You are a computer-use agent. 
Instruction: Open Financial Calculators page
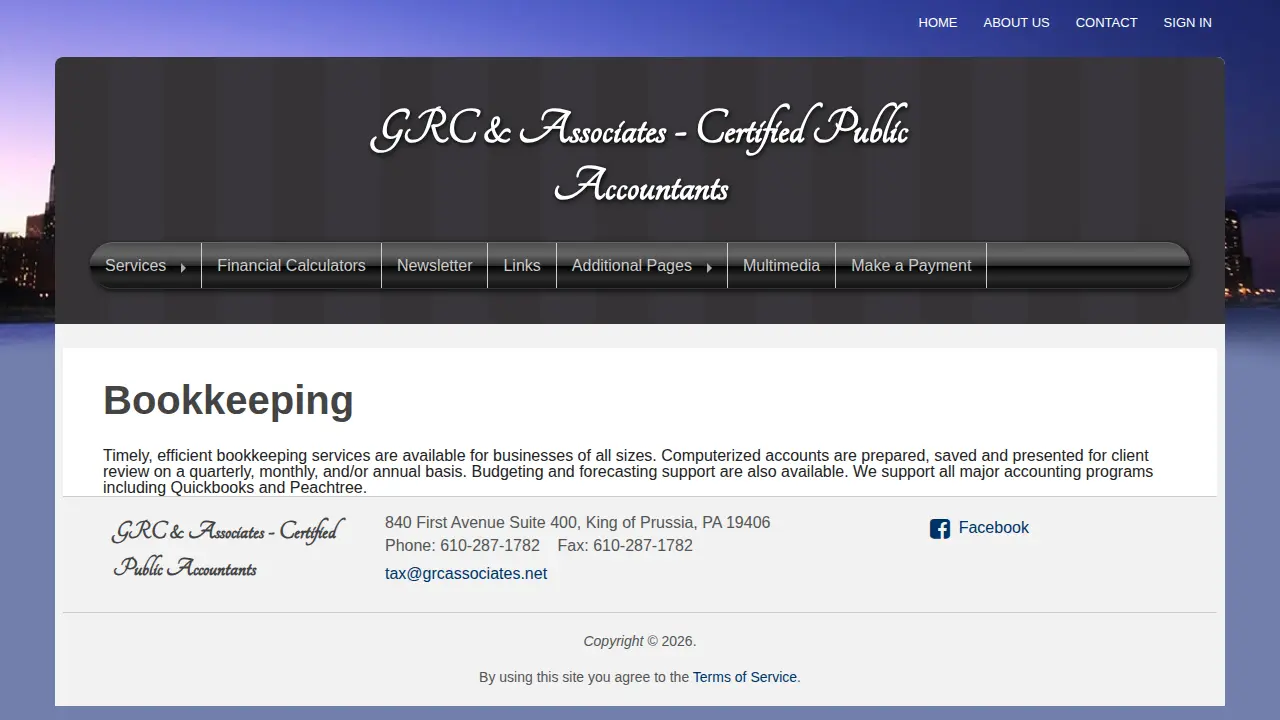[x=291, y=265]
